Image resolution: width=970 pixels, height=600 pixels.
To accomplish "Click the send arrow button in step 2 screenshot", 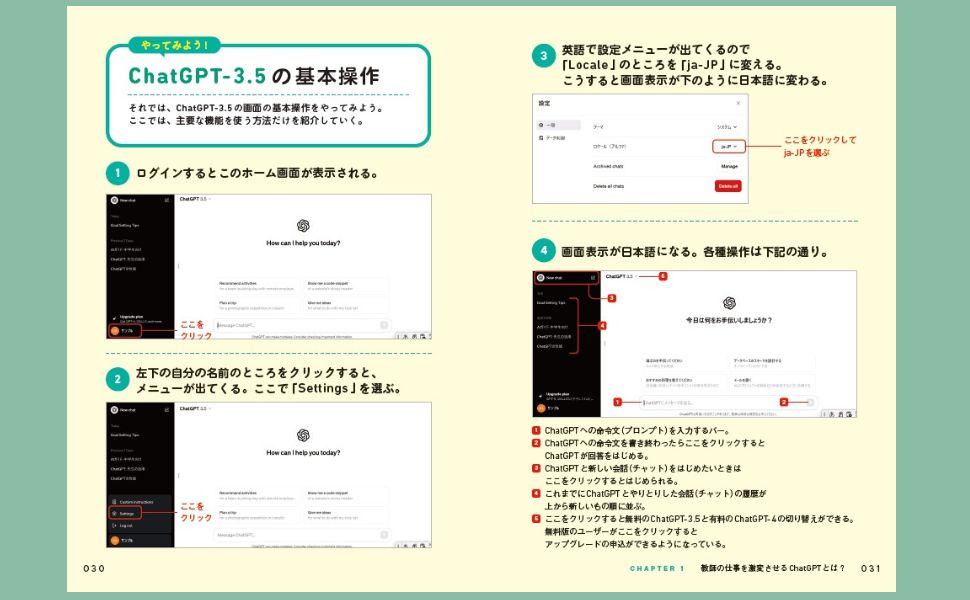I will [x=384, y=535].
